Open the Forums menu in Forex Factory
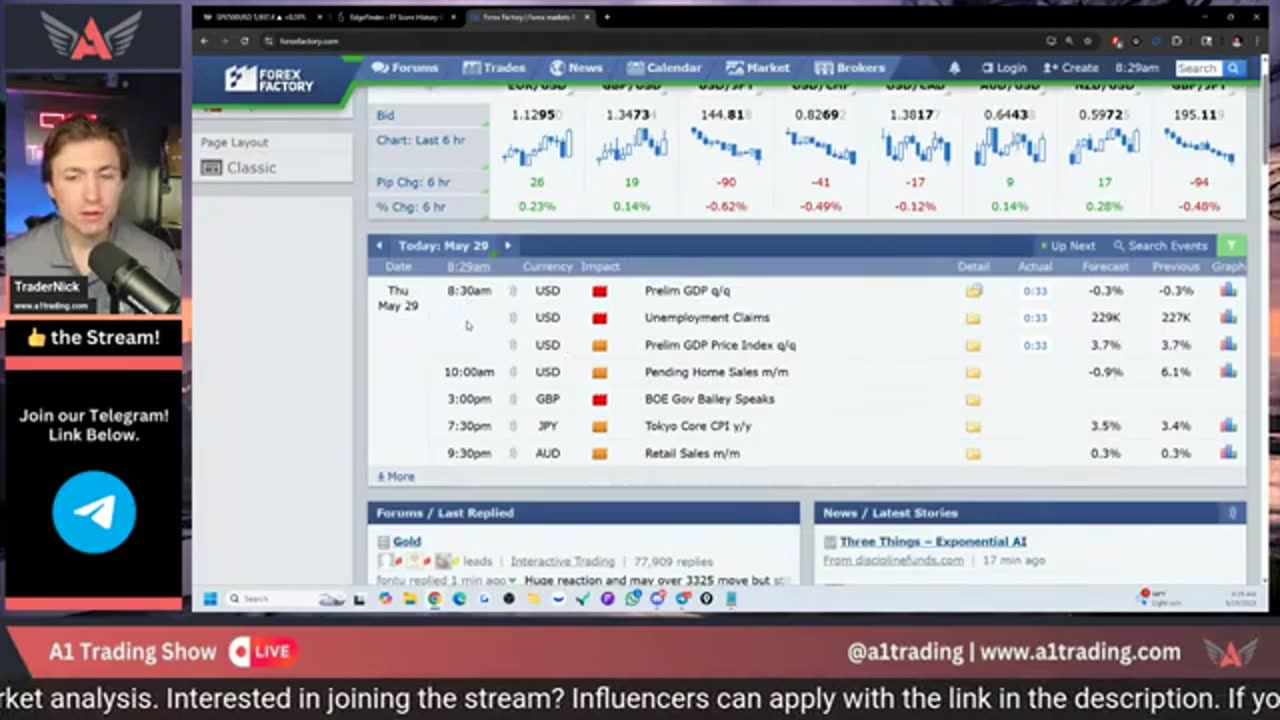This screenshot has height=720, width=1280. coord(405,68)
